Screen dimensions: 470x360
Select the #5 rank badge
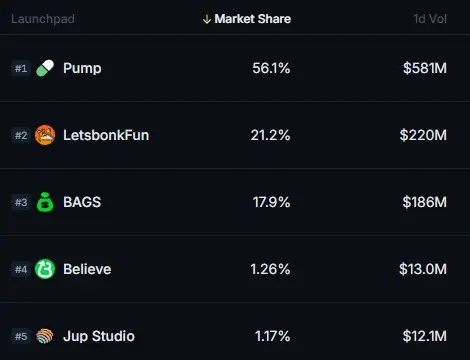point(21,336)
